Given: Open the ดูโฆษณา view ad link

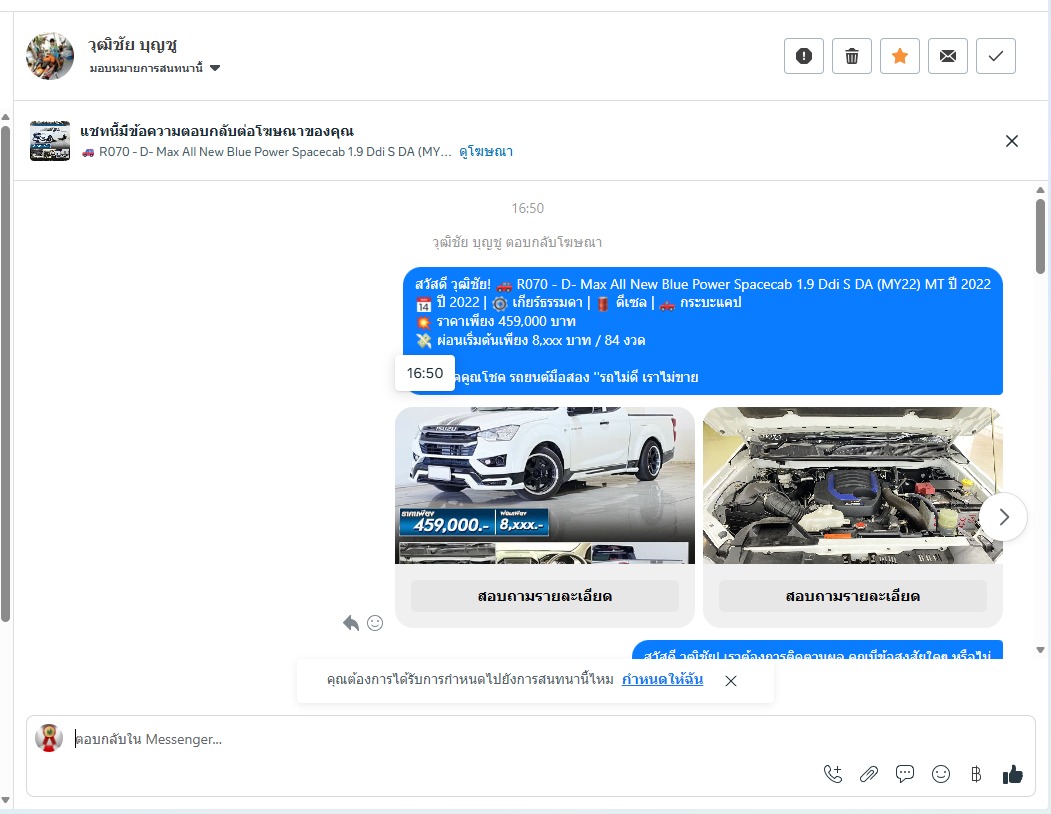Looking at the screenshot, I should [486, 152].
